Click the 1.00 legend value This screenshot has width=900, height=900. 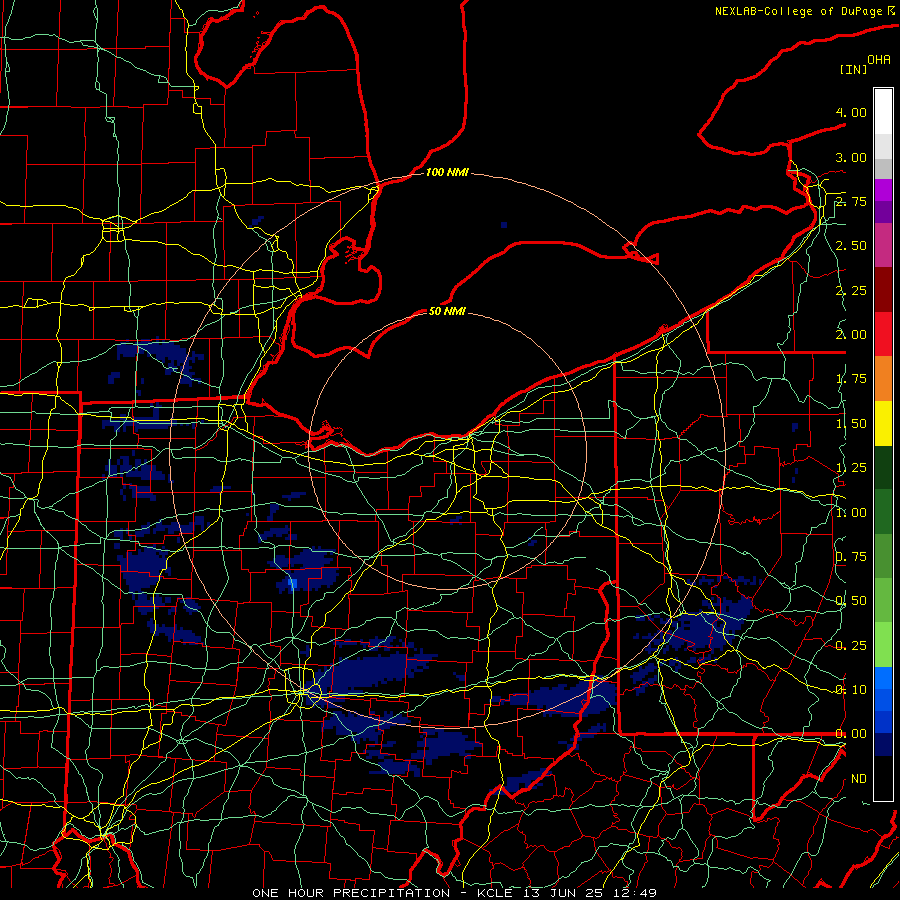click(851, 513)
